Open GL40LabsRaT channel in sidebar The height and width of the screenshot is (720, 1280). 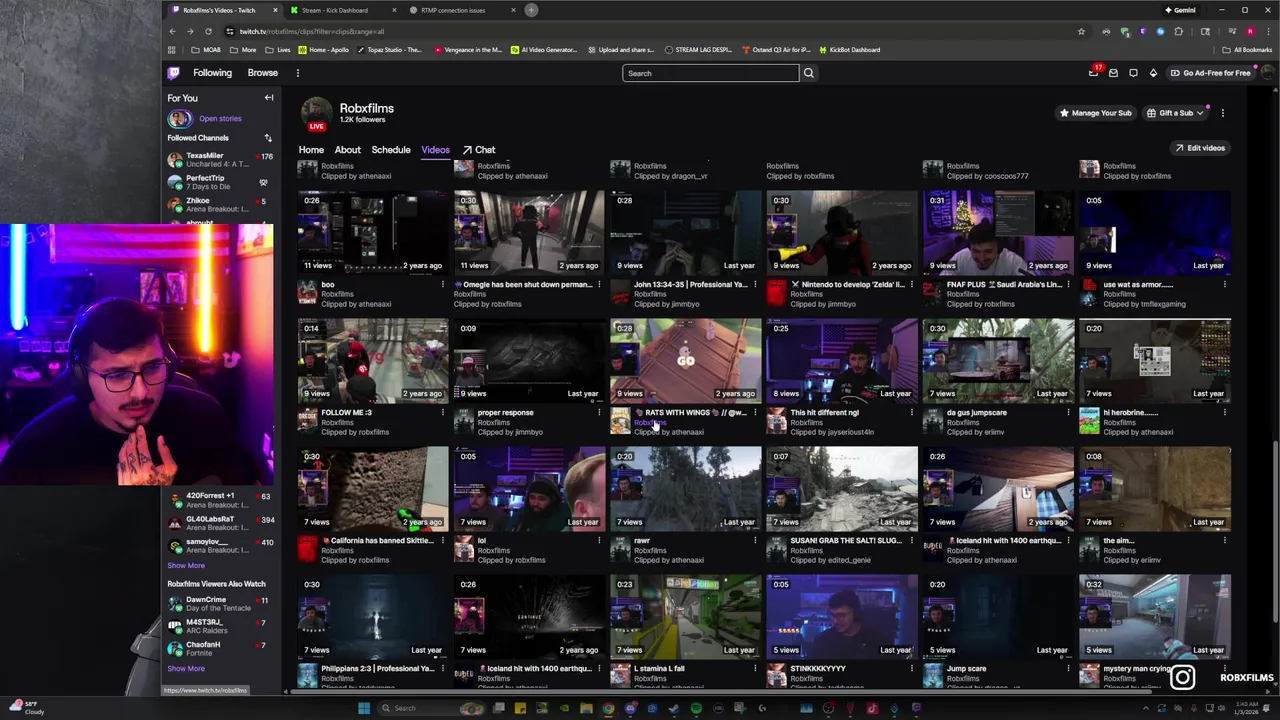click(220, 524)
